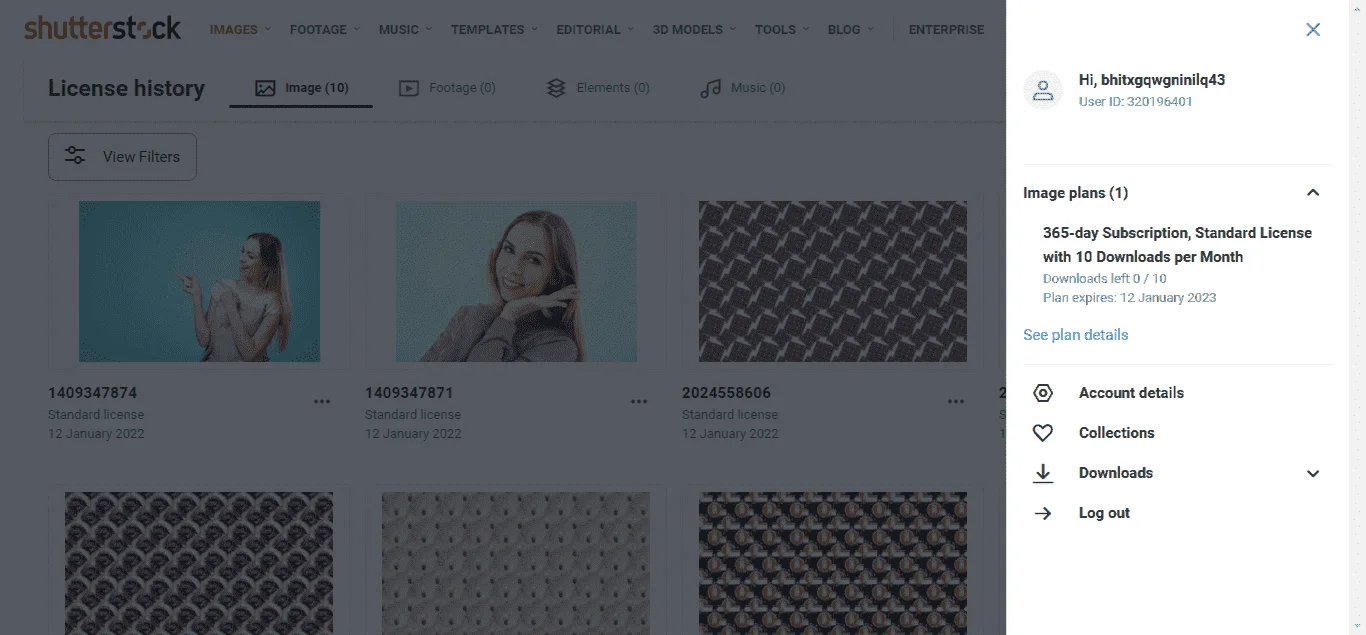1366x635 pixels.
Task: Click the Account details gear icon
Action: click(1043, 393)
